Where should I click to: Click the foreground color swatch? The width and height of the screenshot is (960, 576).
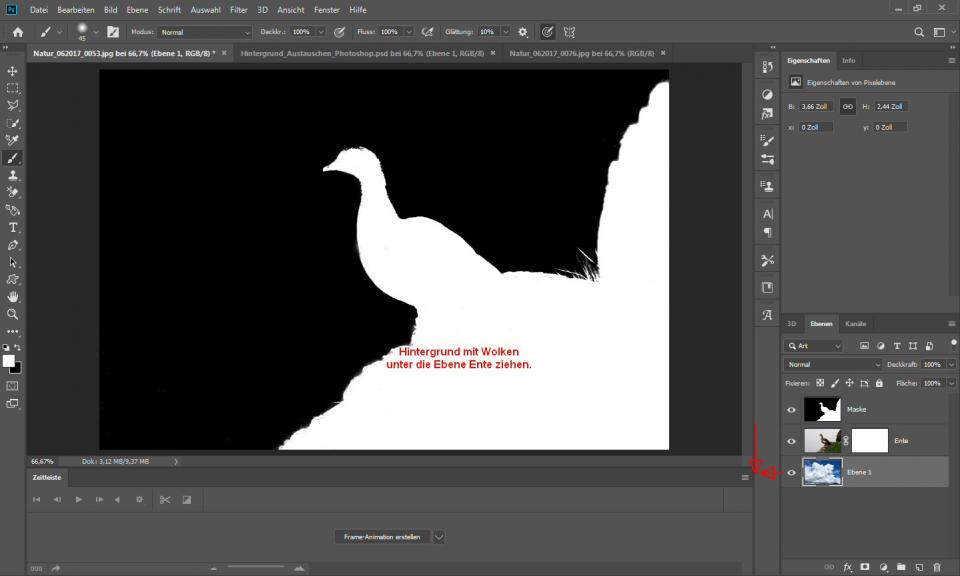[9, 361]
